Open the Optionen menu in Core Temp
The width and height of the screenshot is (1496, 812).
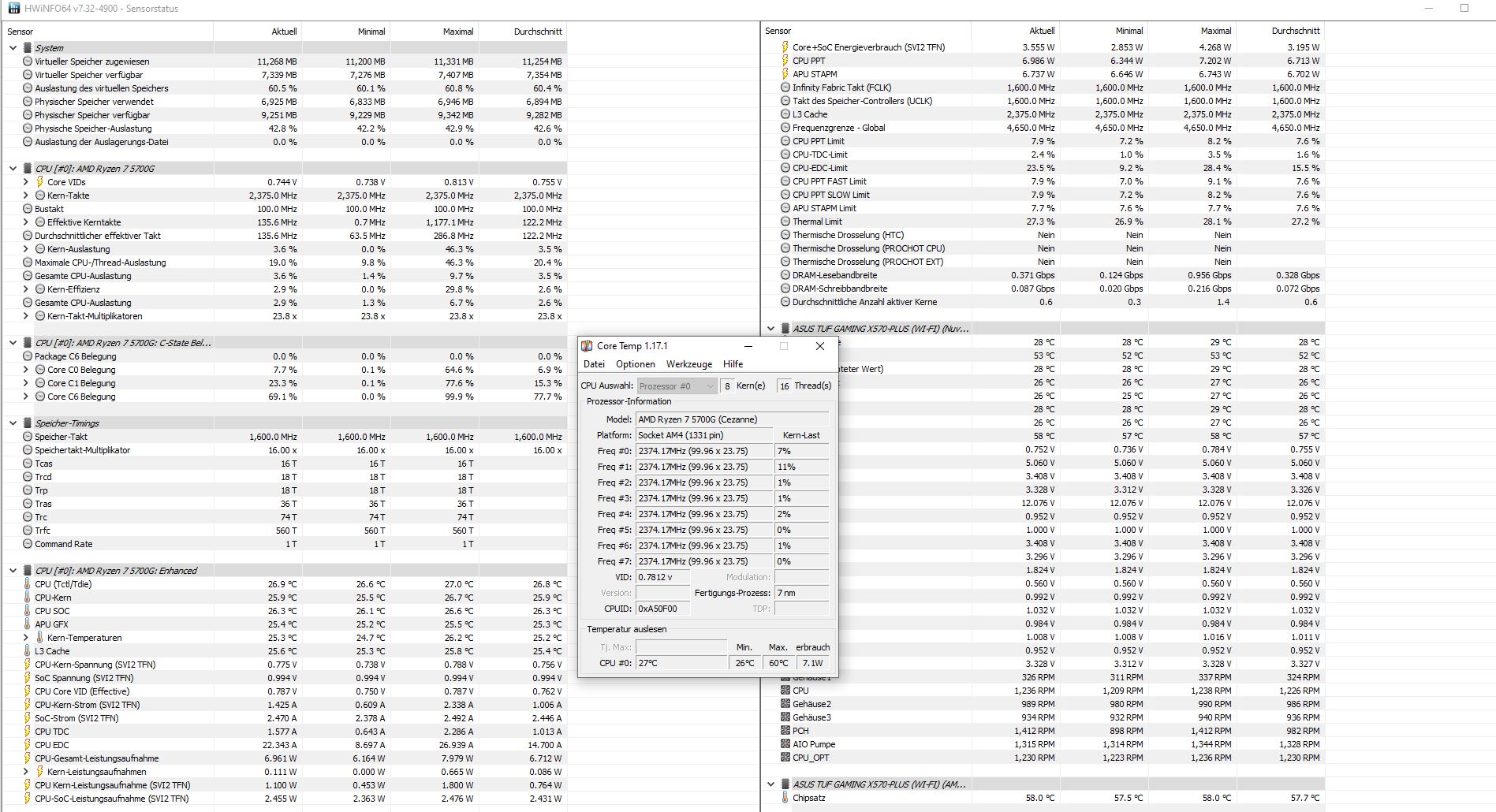636,364
